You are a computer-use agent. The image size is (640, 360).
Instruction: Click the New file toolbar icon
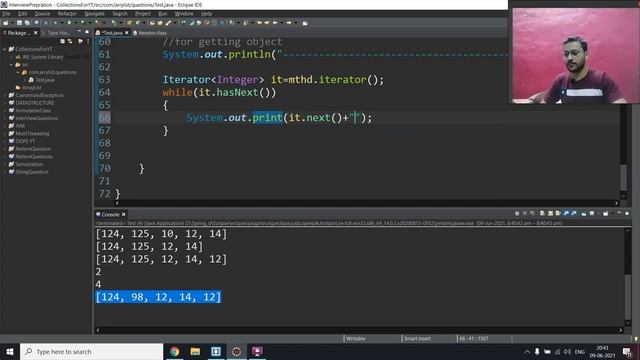(x=5, y=23)
